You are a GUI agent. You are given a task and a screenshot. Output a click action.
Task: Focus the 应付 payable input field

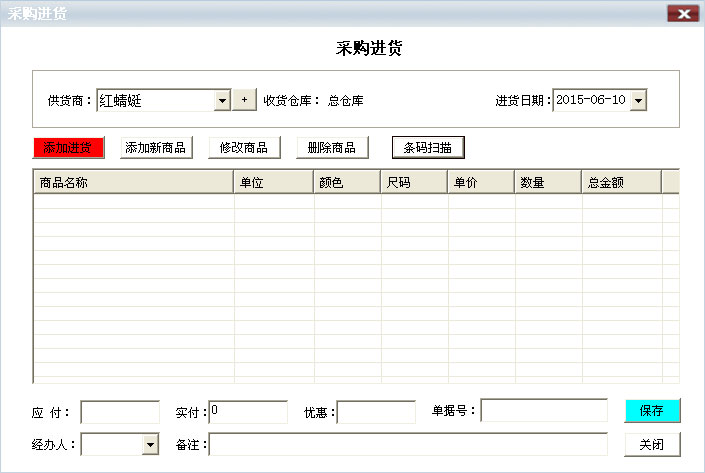coord(120,412)
